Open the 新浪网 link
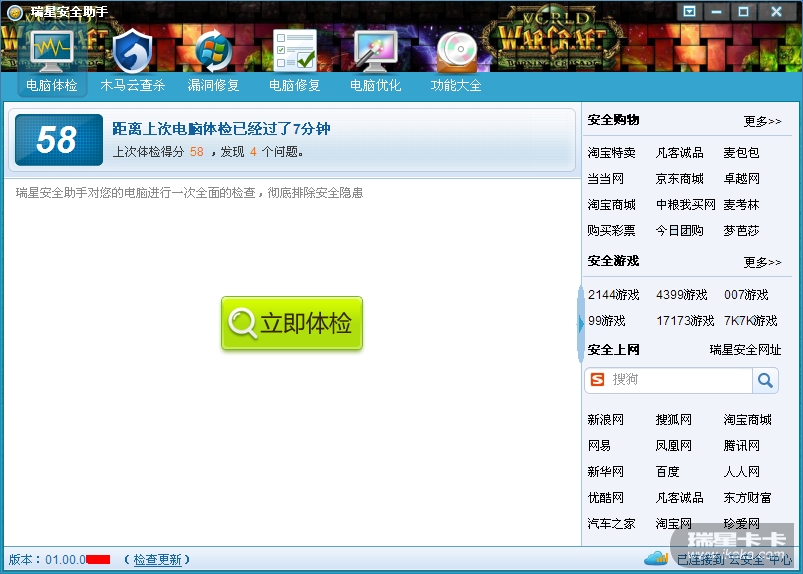The height and width of the screenshot is (574, 803). click(x=605, y=420)
